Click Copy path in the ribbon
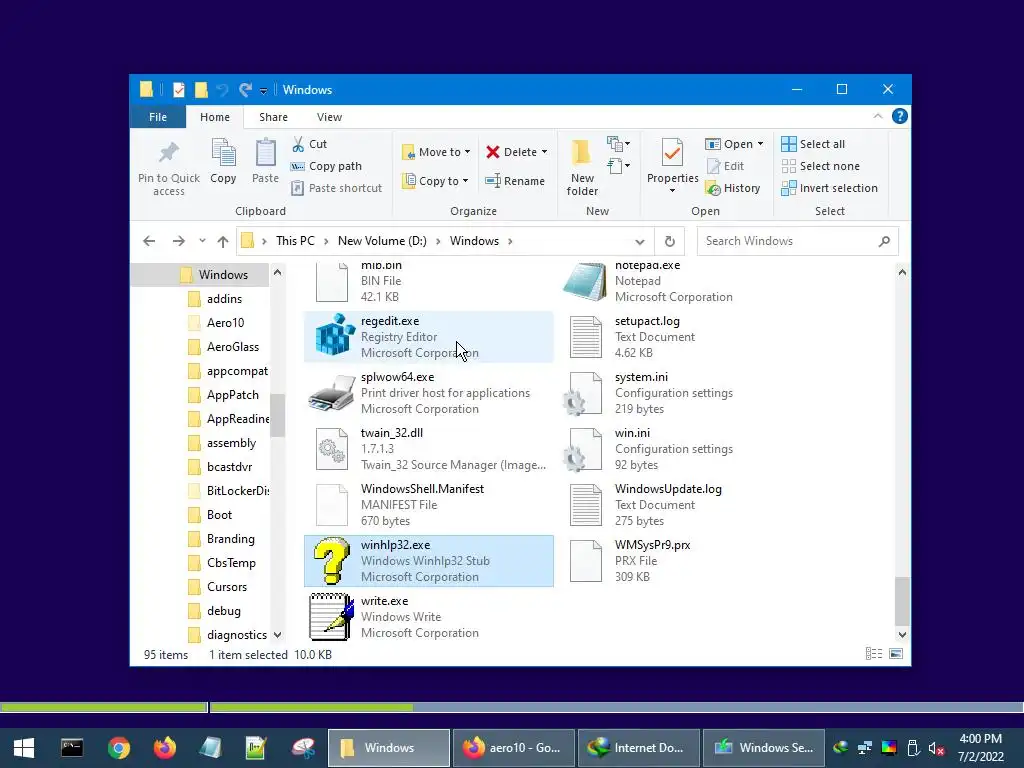Screen dimensions: 1024x768 tap(327, 166)
